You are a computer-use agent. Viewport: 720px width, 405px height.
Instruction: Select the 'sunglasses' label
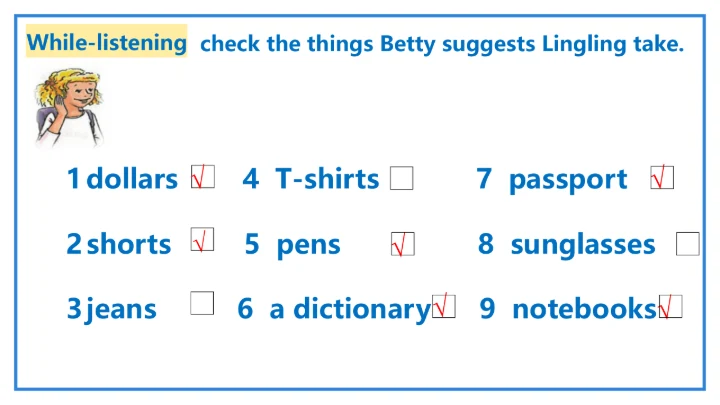point(582,245)
